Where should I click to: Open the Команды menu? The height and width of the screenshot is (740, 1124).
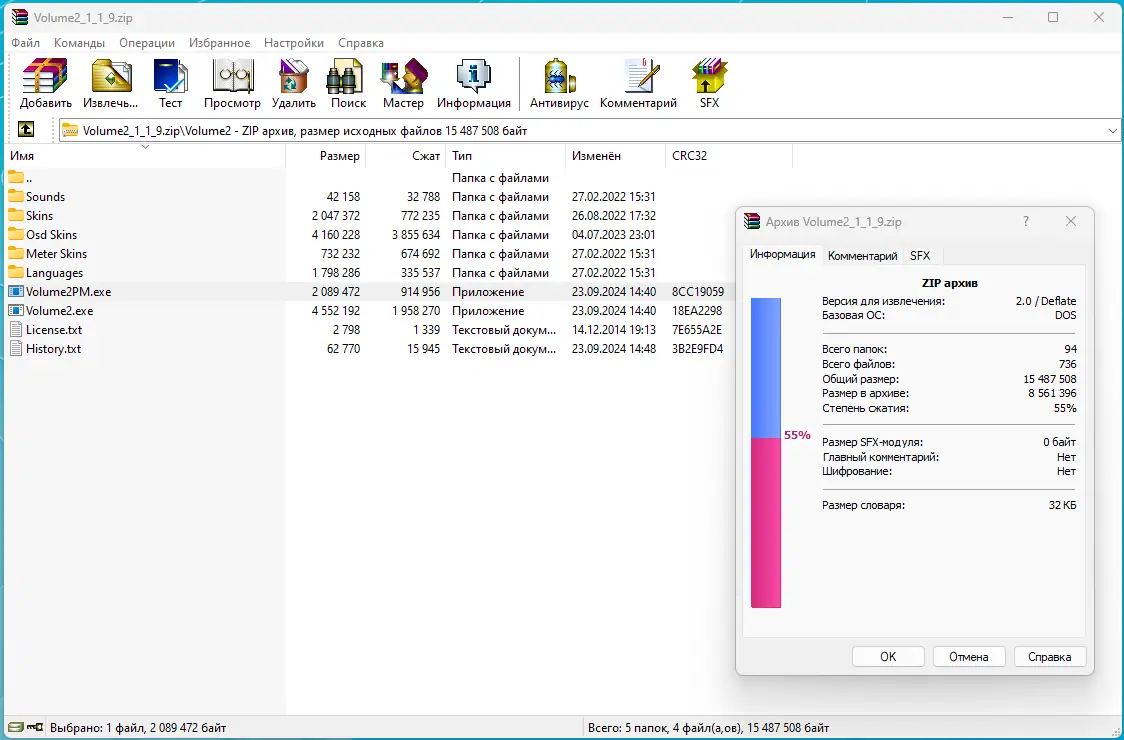[79, 43]
